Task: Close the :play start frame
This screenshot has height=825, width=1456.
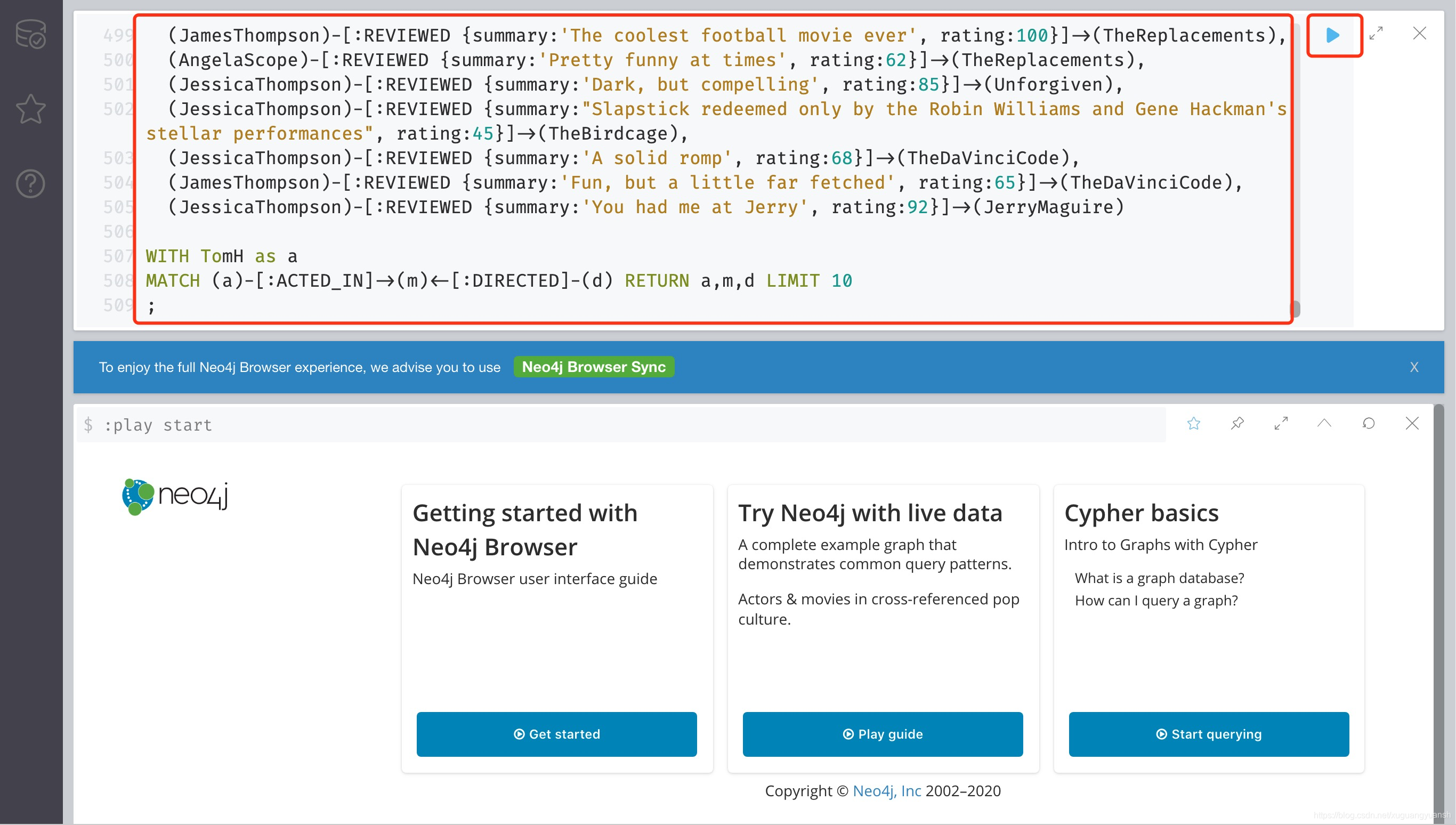Action: click(x=1412, y=423)
